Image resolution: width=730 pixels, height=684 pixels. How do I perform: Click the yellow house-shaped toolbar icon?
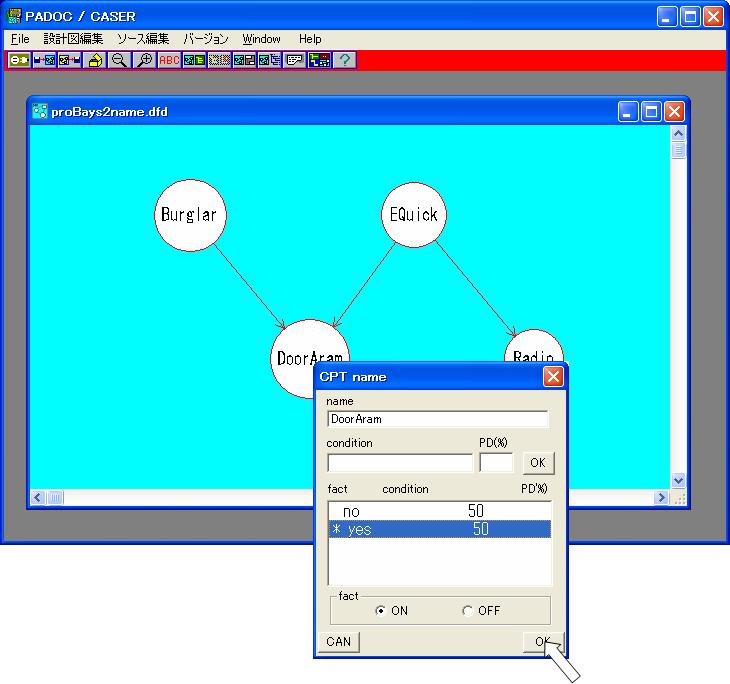pos(95,60)
